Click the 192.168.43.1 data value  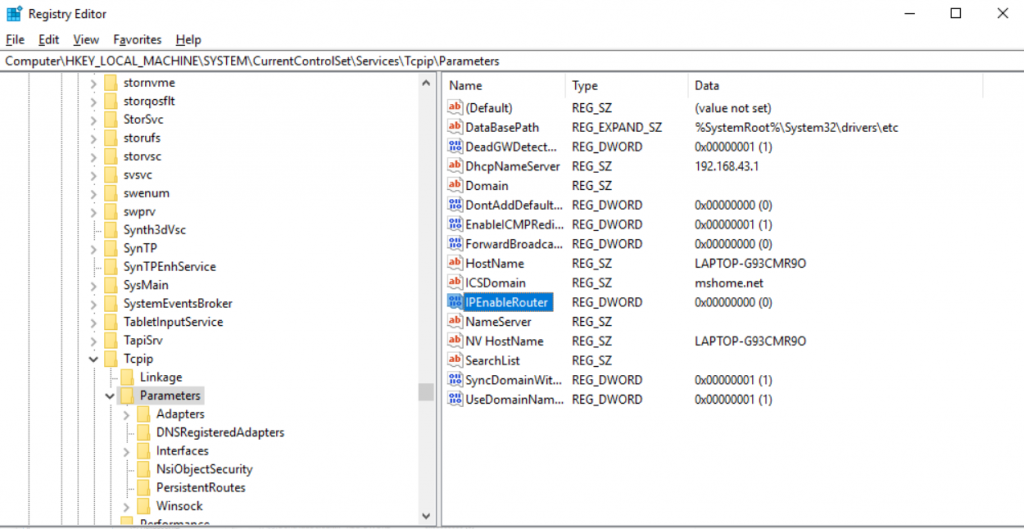pyautogui.click(x=726, y=166)
